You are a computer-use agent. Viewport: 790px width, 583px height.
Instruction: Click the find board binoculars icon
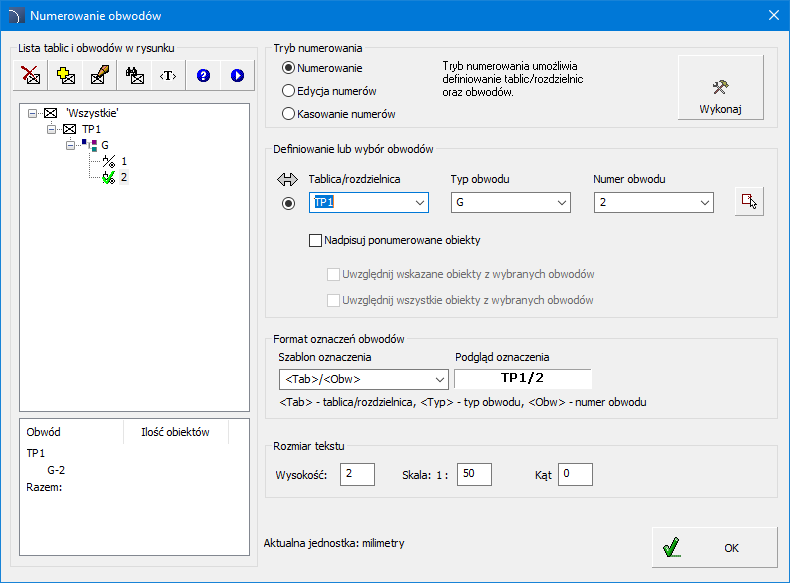[135, 75]
